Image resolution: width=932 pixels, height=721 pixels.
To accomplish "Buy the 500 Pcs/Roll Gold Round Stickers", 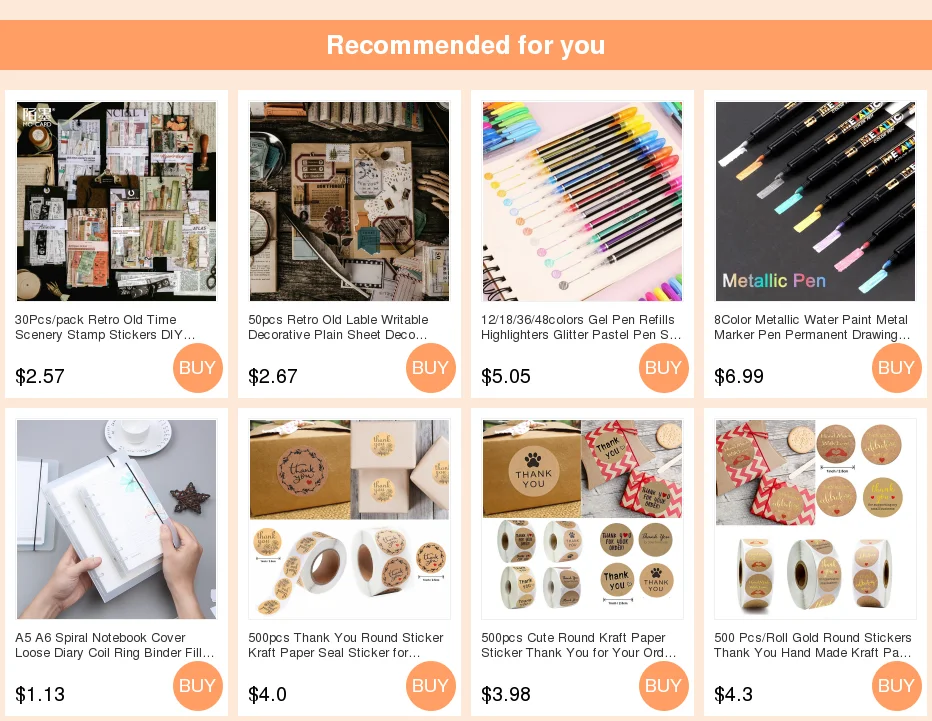I will pyautogui.click(x=897, y=685).
